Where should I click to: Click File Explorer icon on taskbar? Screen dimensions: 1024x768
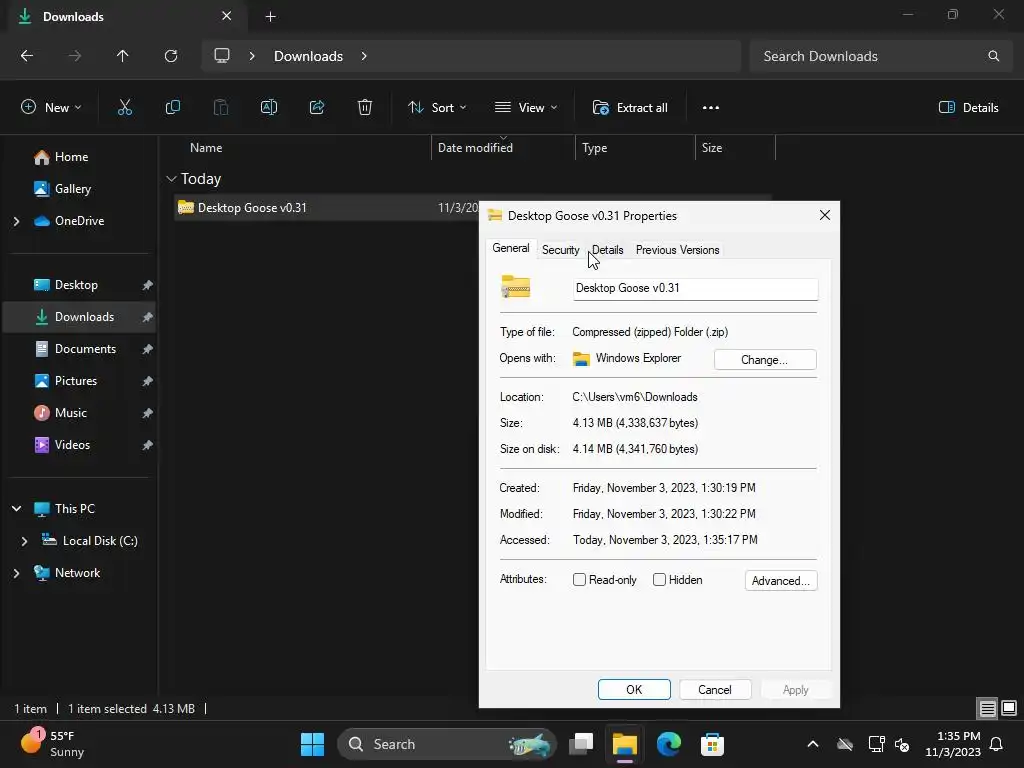(x=625, y=744)
